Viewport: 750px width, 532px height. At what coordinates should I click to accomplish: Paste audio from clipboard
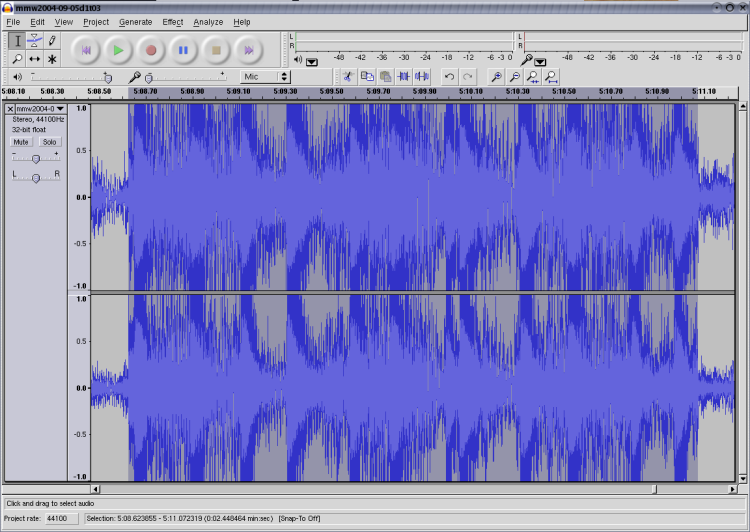click(385, 77)
